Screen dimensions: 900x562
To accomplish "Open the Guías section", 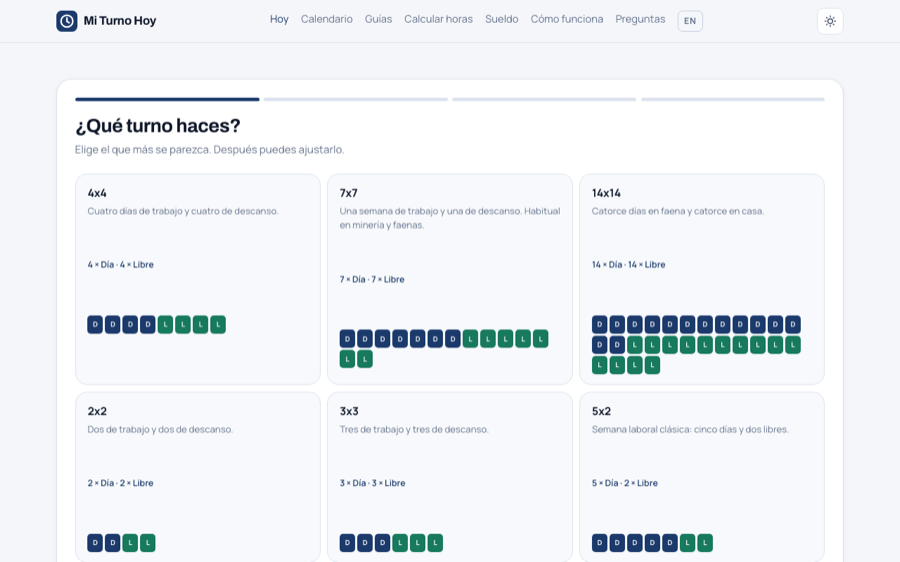I will click(x=378, y=20).
